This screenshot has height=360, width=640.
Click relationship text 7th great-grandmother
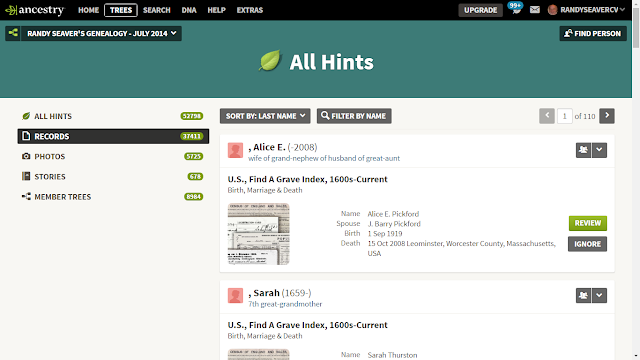tap(285, 304)
